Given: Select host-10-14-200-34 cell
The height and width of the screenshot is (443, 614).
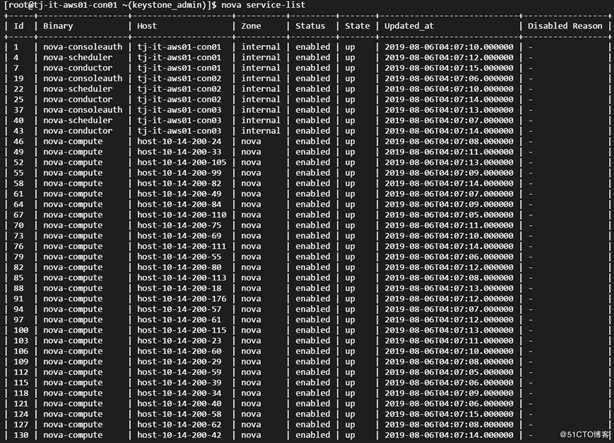Looking at the screenshot, I should pyautogui.click(x=179, y=393).
